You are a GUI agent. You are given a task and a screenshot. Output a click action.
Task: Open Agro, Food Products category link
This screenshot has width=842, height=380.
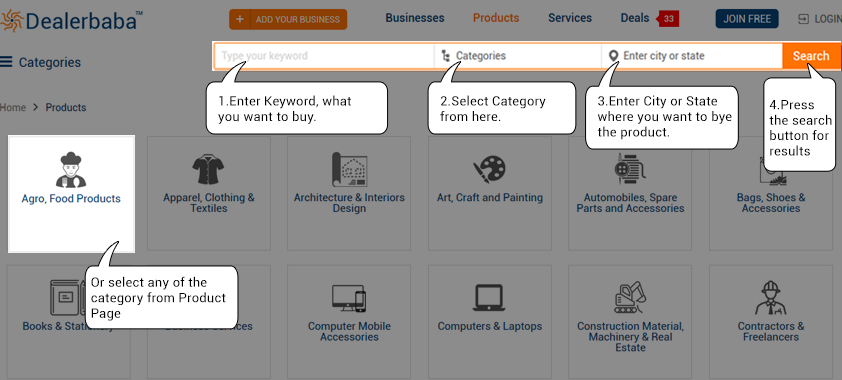71,199
